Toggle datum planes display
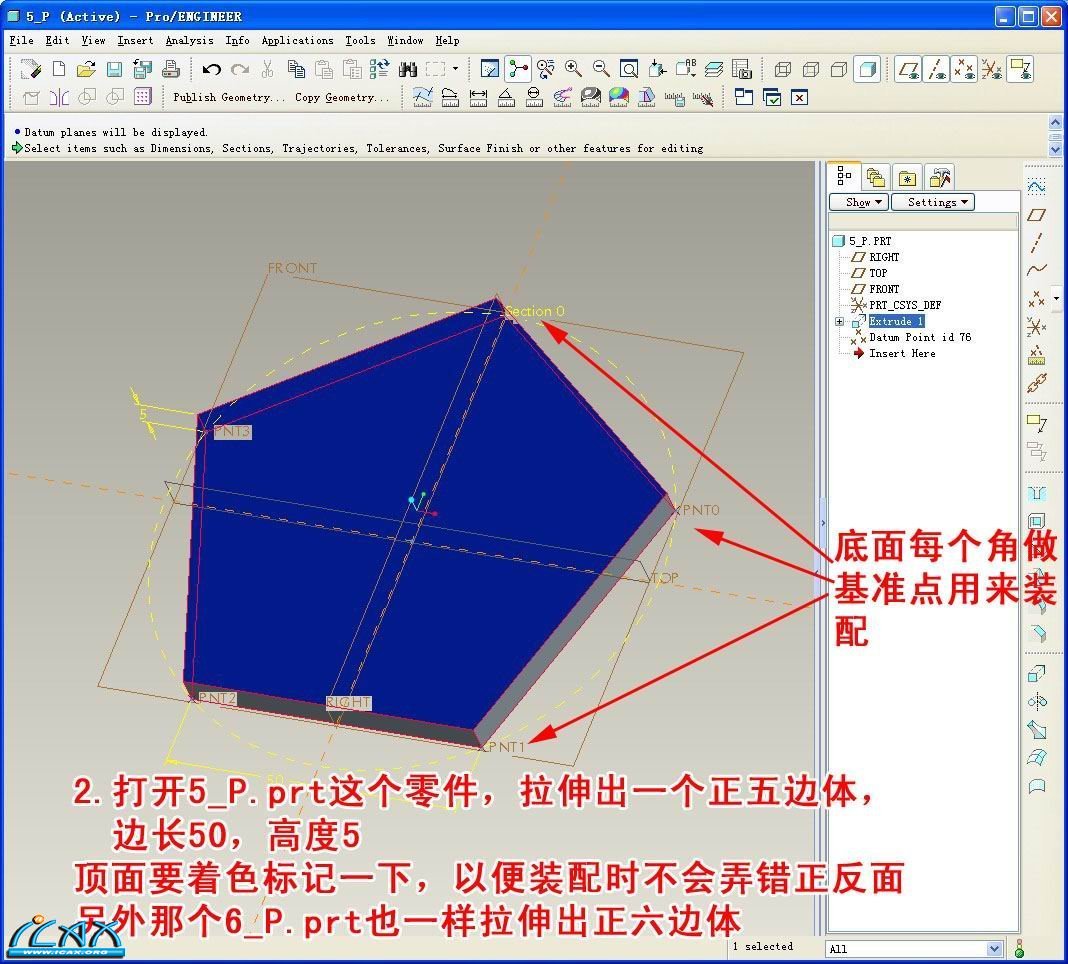The width and height of the screenshot is (1068, 964). pos(909,69)
